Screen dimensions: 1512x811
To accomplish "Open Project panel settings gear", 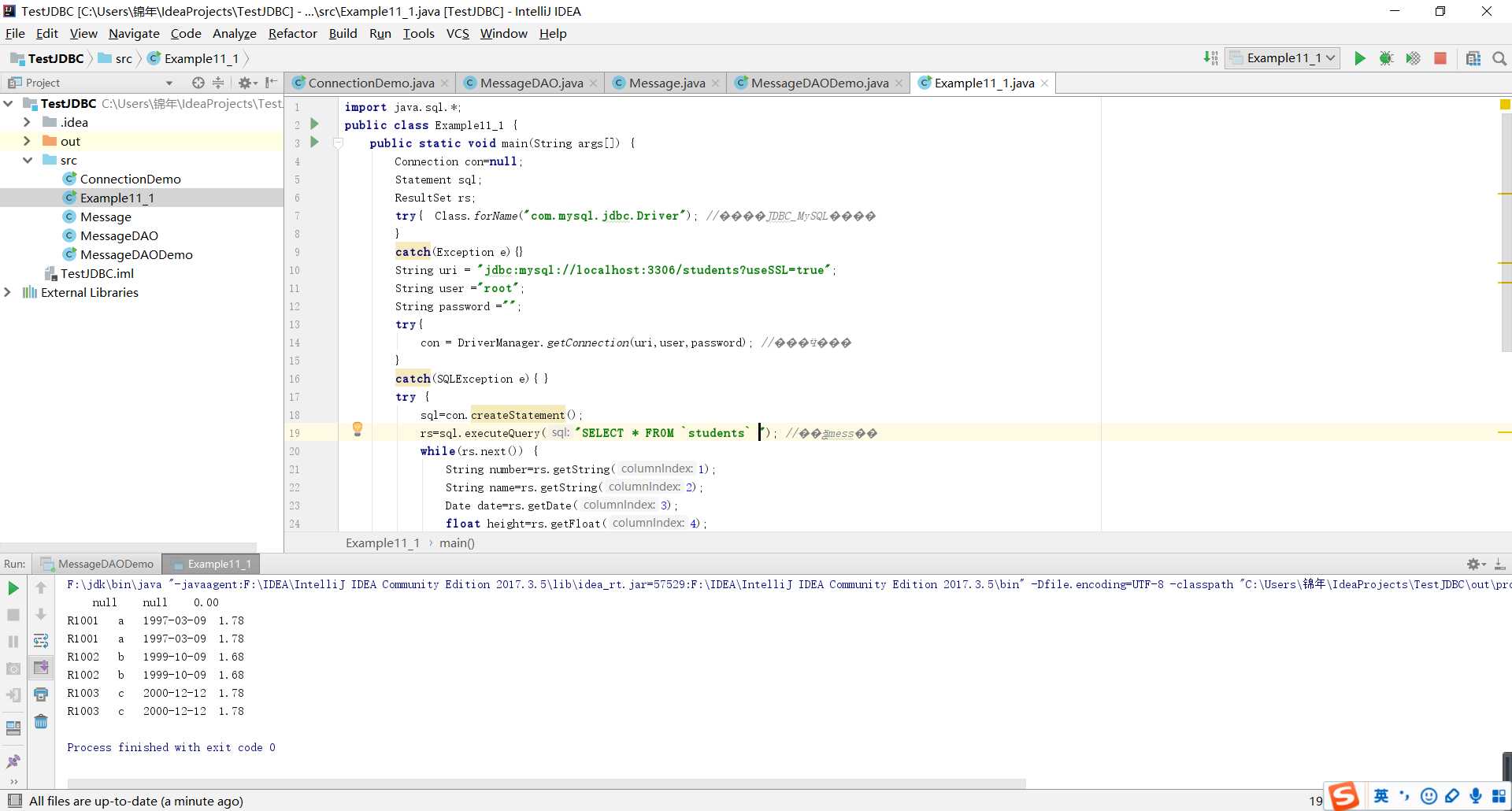I will click(247, 83).
